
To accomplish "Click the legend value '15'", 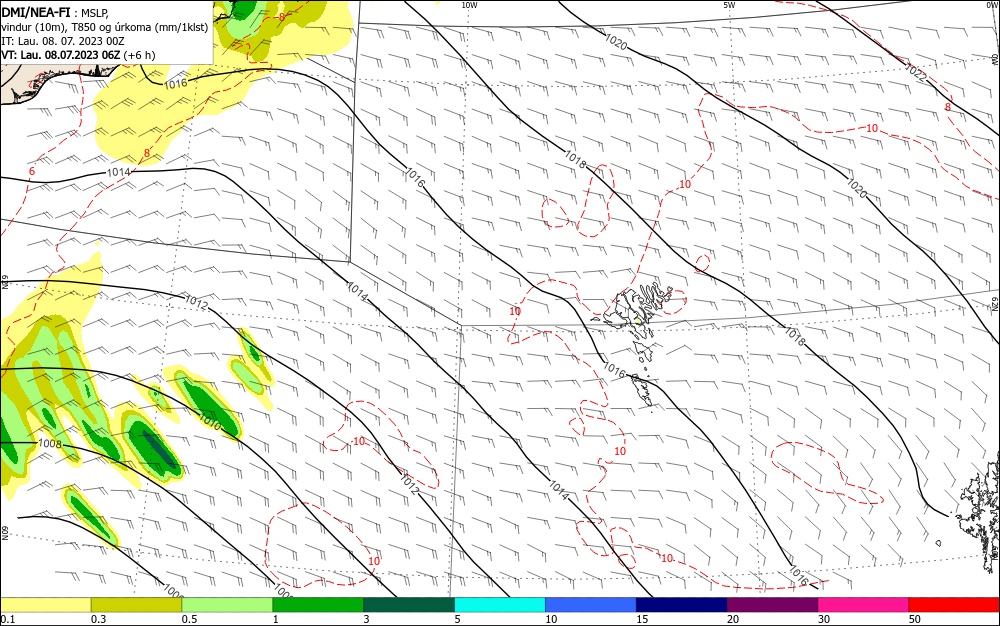I will click(642, 619).
